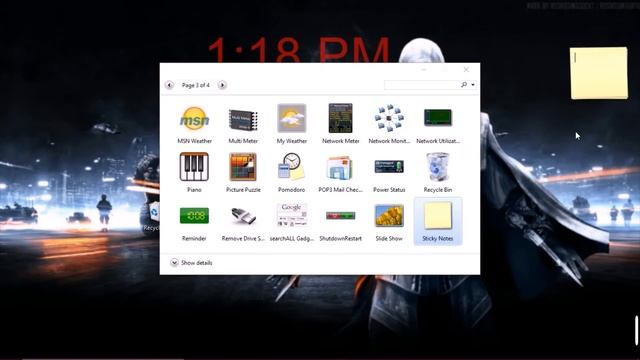Open the MSN Weather gadget icon
The width and height of the screenshot is (640, 360).
point(194,118)
